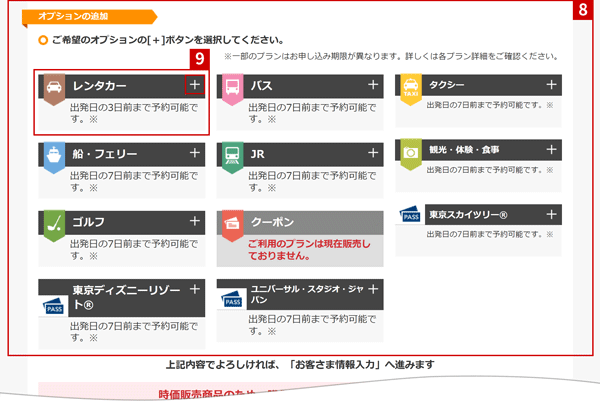600x406 pixels.
Task: Expand レンタカー option with plus button
Action: (195, 86)
